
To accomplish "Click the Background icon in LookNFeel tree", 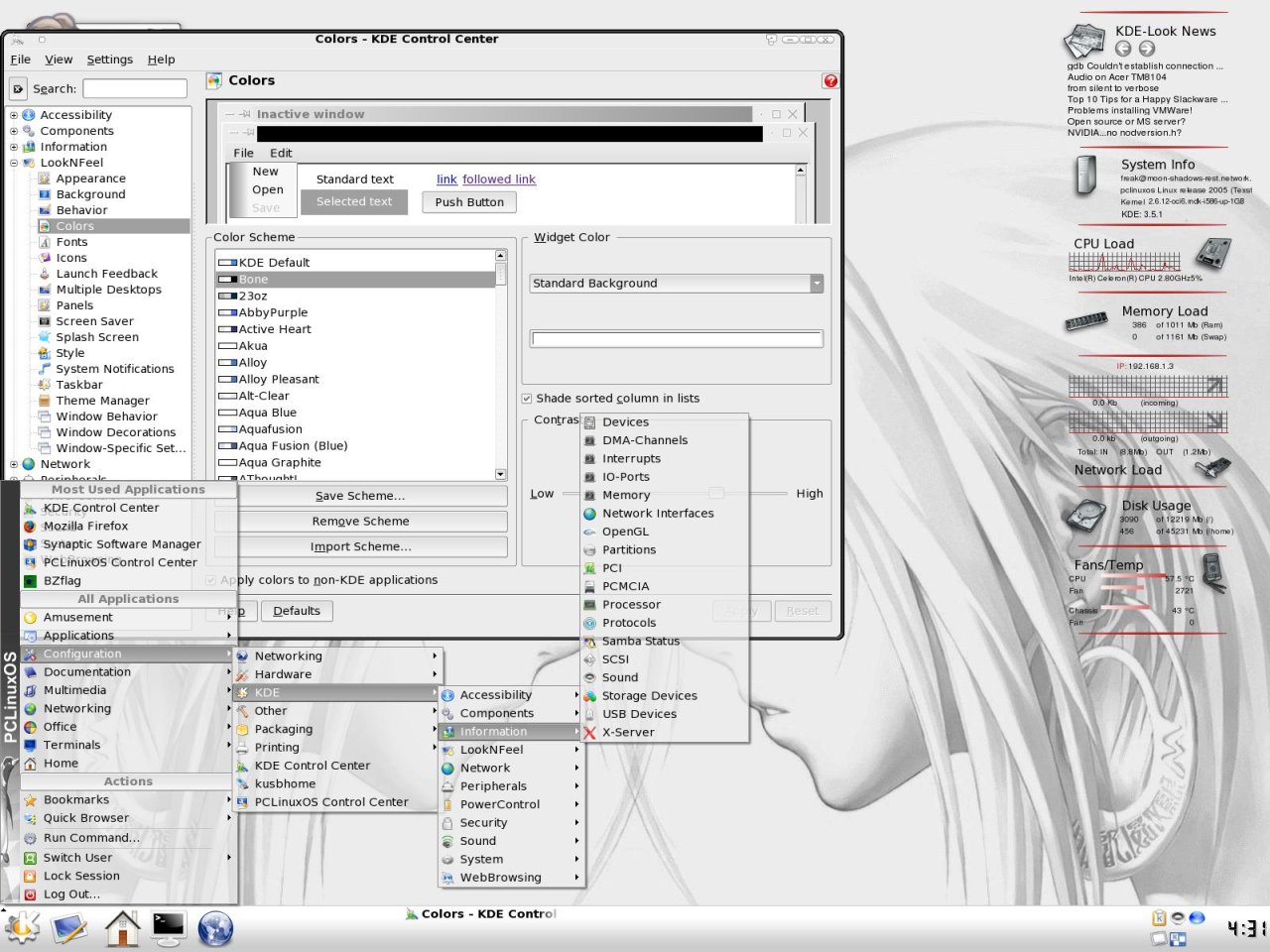I will [44, 194].
